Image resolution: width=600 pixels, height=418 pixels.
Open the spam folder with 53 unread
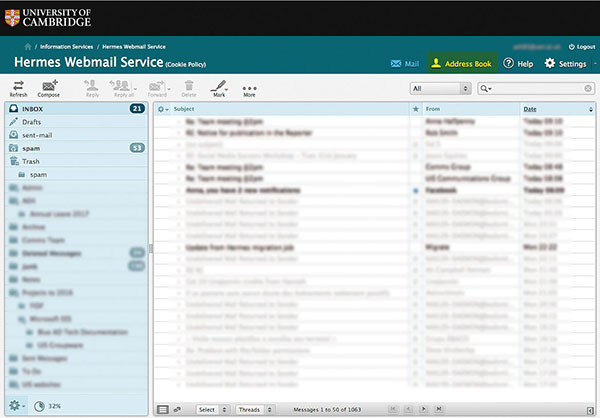coord(77,148)
